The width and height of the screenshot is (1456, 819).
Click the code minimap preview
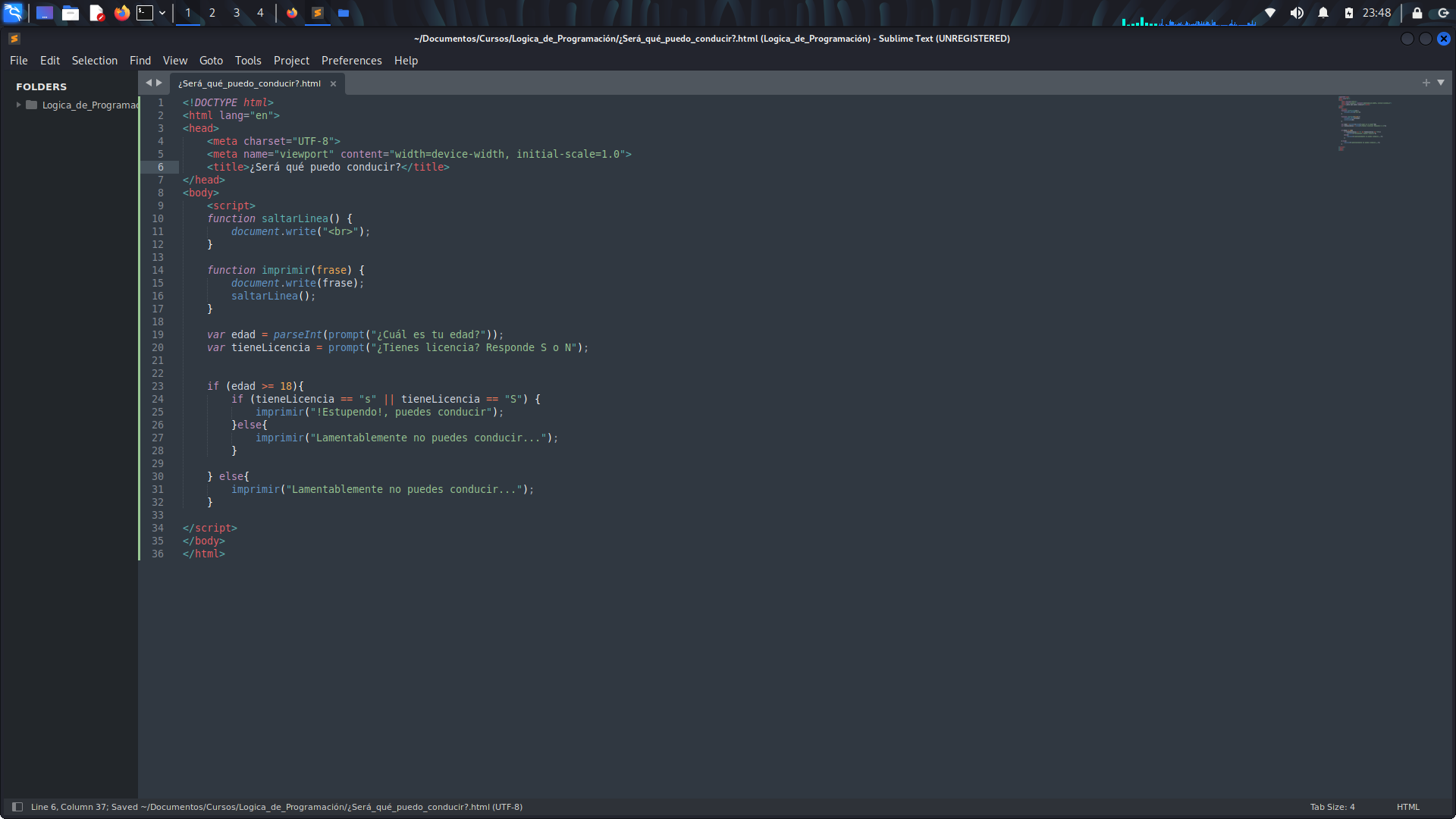[1365, 124]
